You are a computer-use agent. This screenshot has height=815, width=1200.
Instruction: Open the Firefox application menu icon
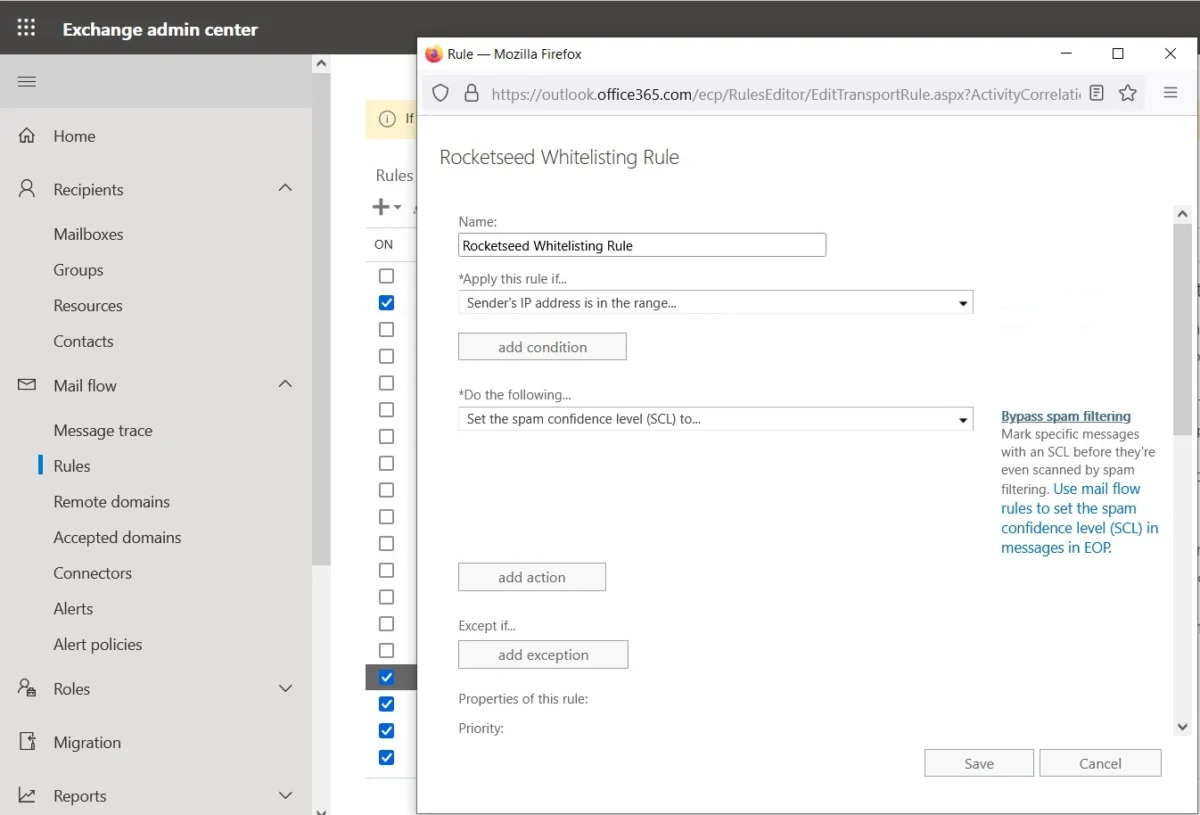click(1170, 93)
